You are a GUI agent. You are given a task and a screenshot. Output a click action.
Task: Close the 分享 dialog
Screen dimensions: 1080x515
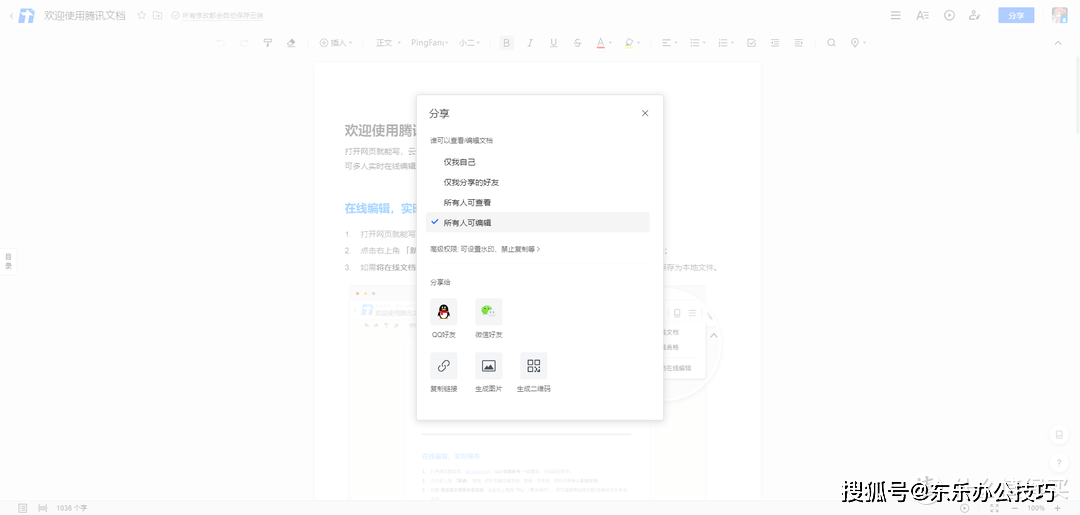(645, 113)
